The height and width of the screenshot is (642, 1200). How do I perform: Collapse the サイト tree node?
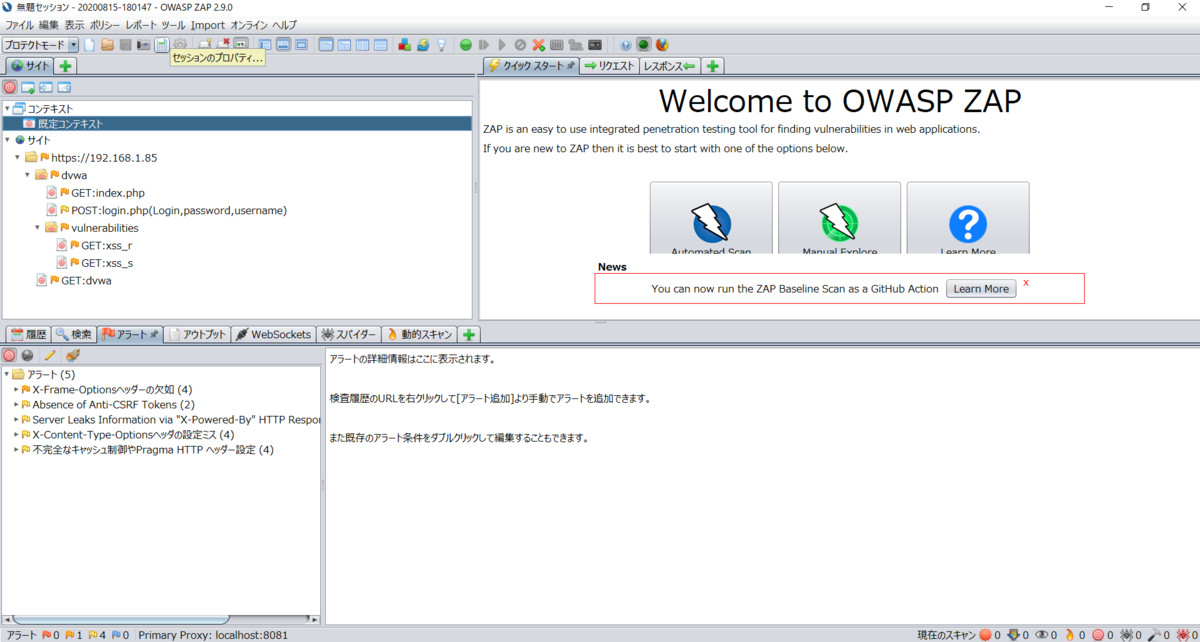7,140
